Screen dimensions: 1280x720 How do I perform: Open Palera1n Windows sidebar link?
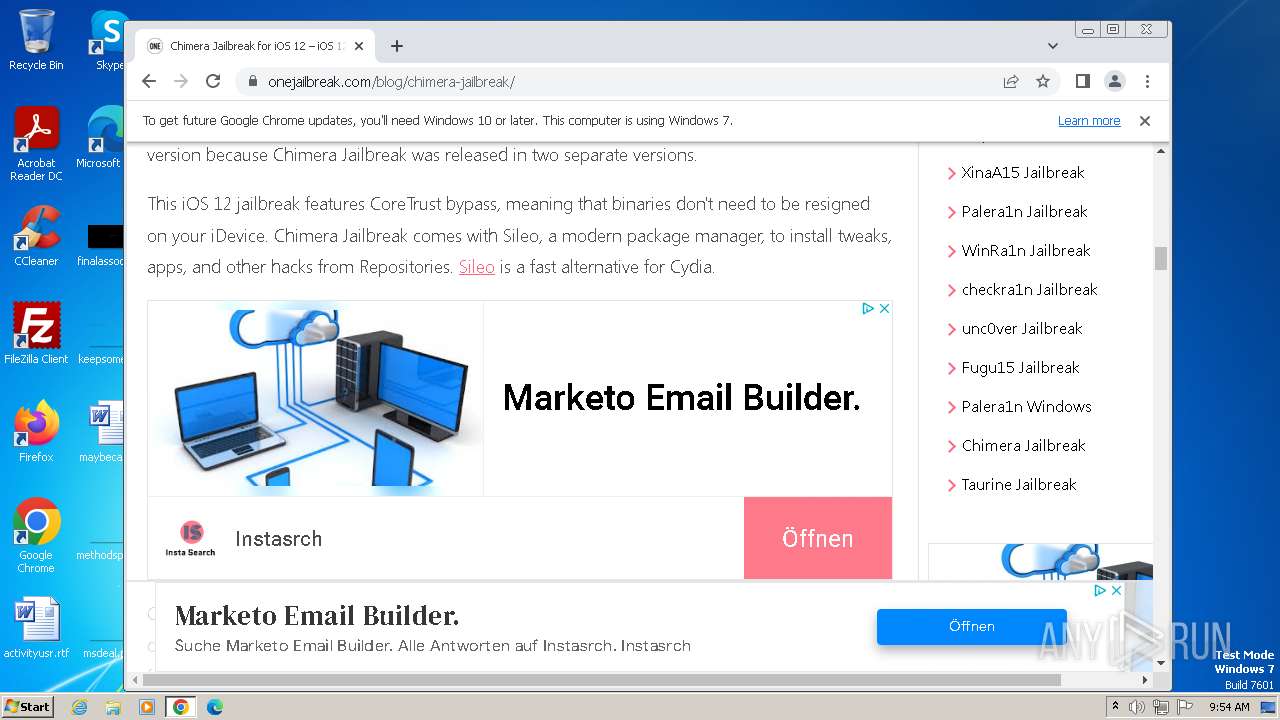[x=1026, y=407]
